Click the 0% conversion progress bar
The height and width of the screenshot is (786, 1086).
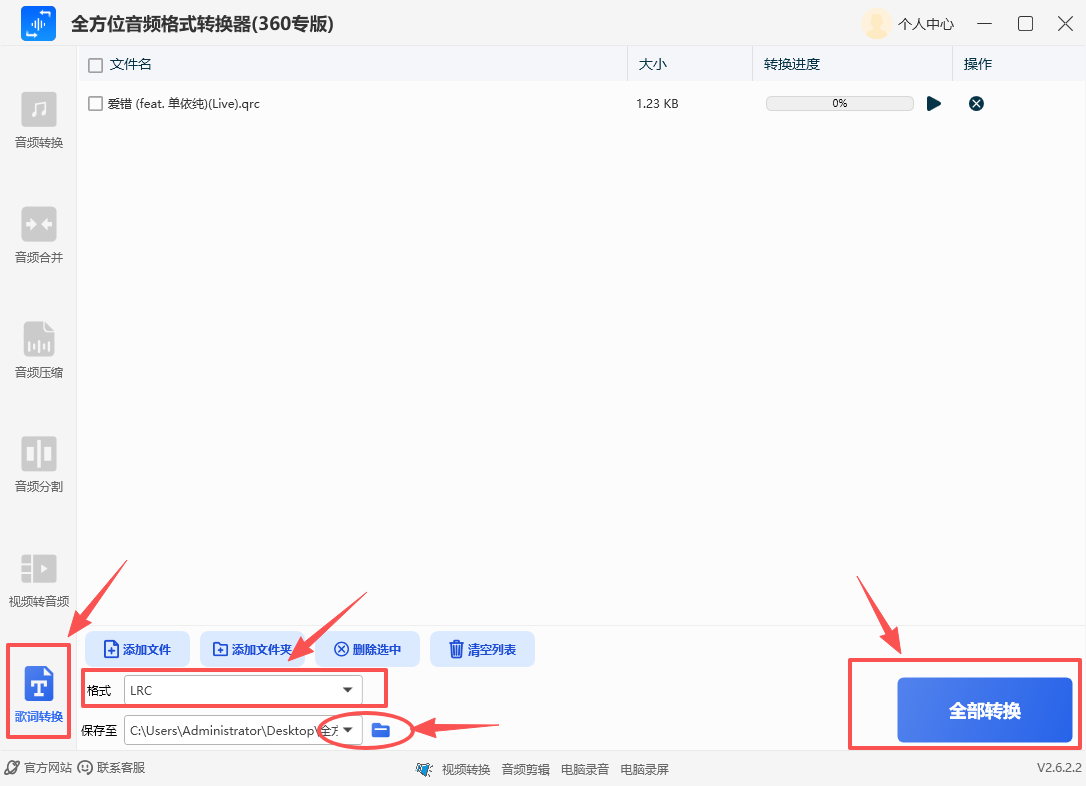(839, 103)
